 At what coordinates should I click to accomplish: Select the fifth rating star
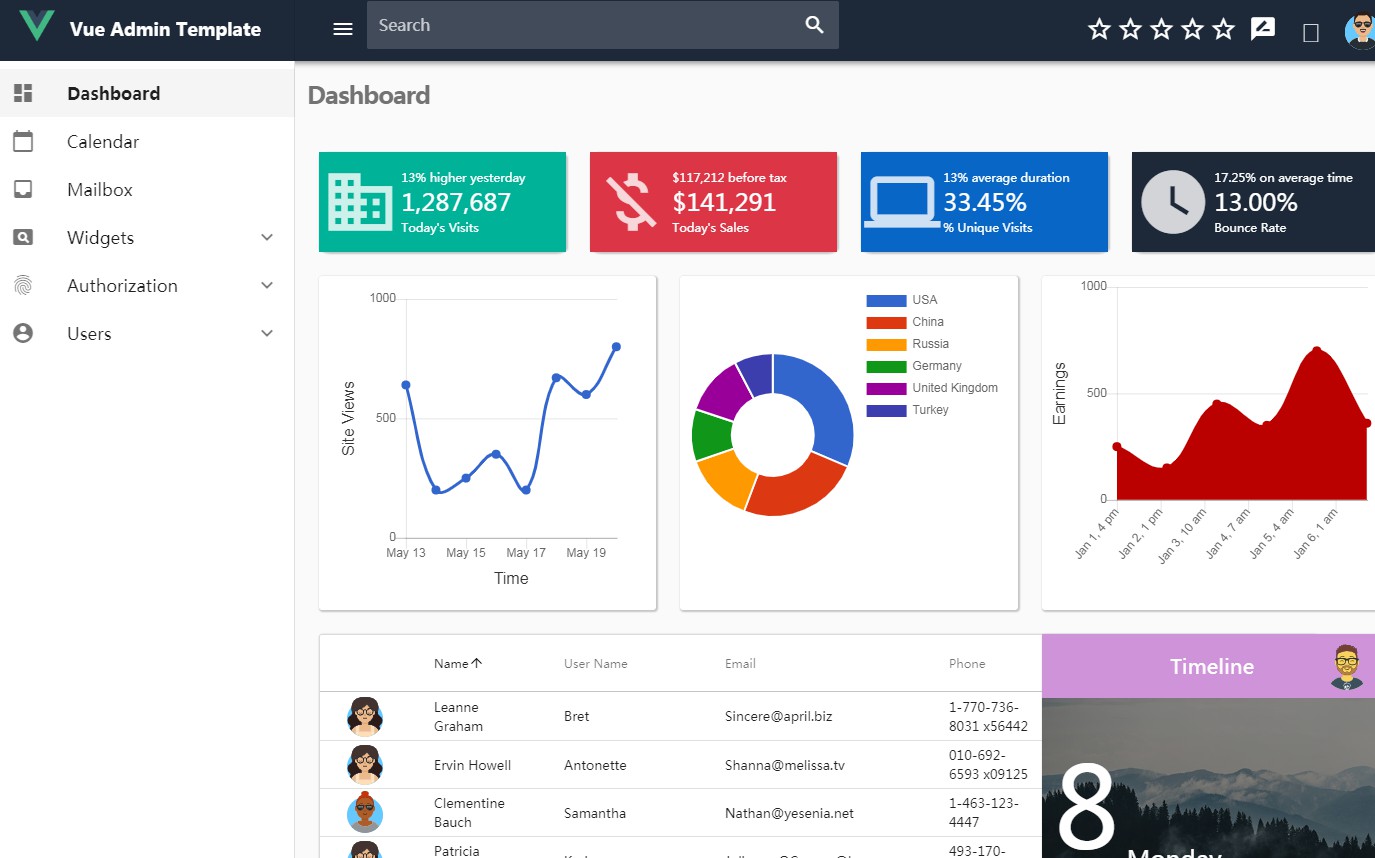[1223, 29]
